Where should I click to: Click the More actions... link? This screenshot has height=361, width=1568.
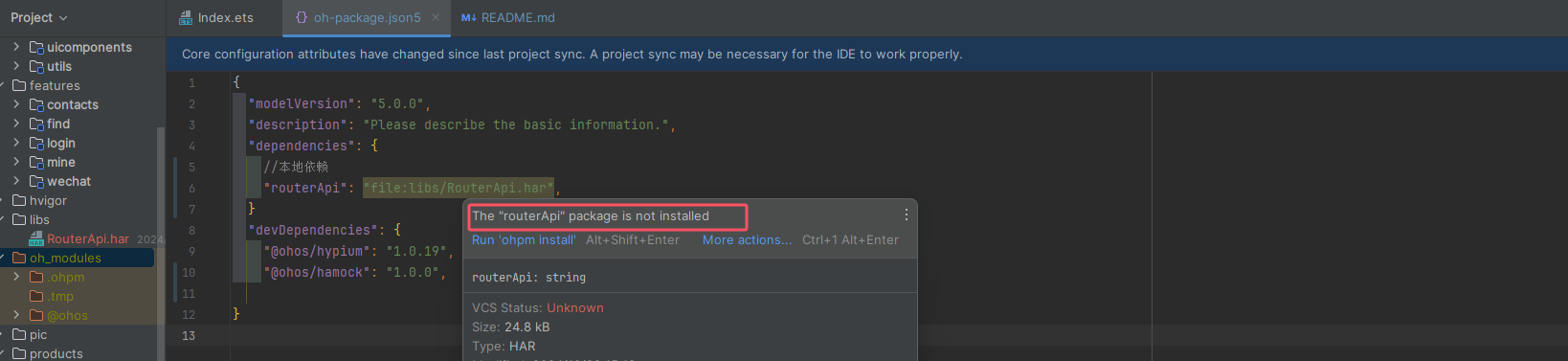coord(747,240)
